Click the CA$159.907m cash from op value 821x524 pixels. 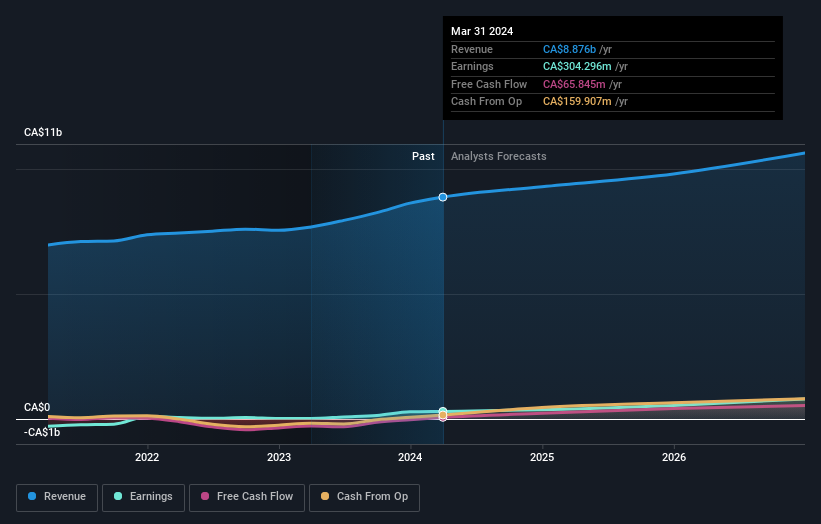577,102
